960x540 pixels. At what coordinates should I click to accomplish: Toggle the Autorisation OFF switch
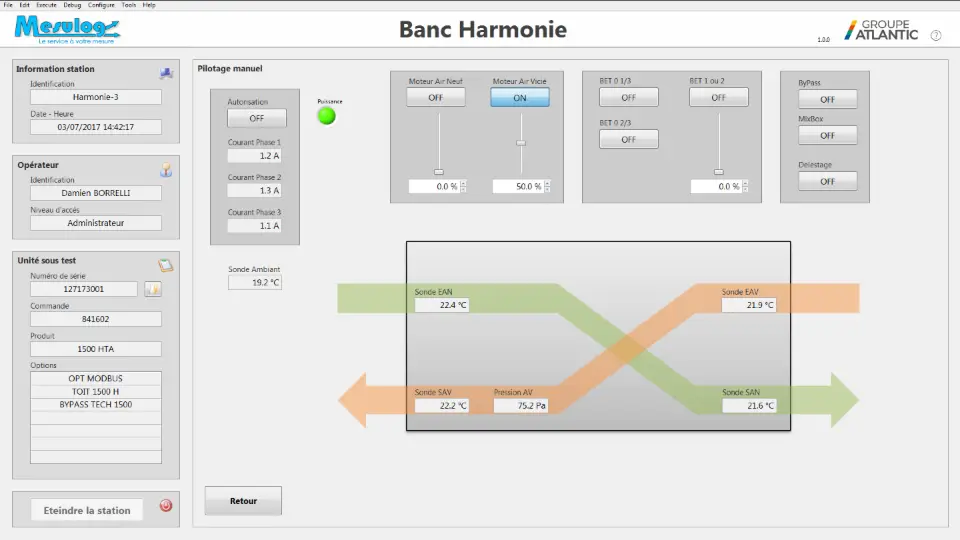(x=257, y=118)
